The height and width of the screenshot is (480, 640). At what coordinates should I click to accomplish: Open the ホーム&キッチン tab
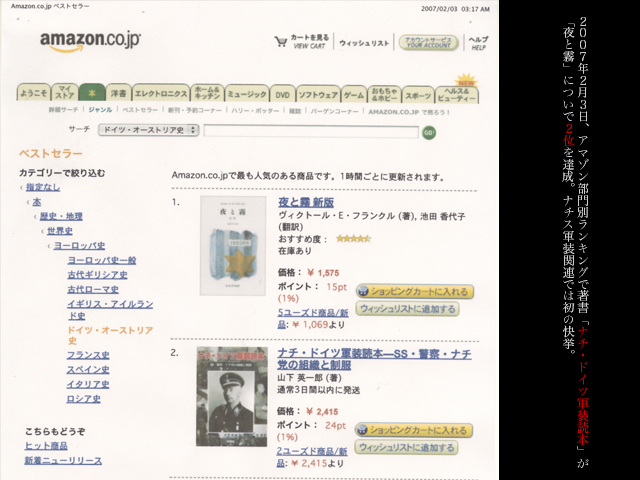(x=207, y=93)
